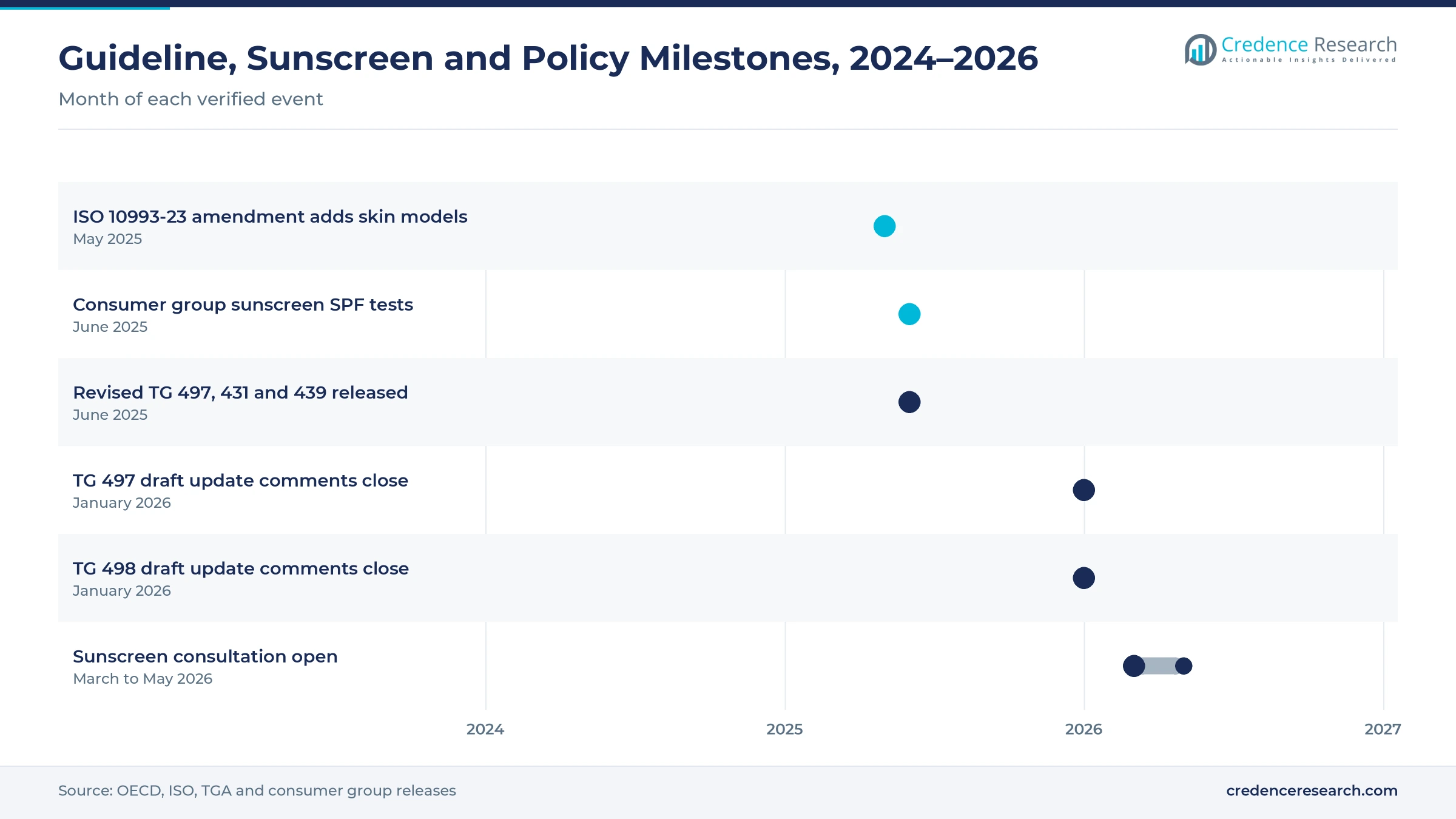Click the chart title 'Guideline, Sunscreen and Policy Milestones'
This screenshot has height=819, width=1456.
click(x=548, y=59)
